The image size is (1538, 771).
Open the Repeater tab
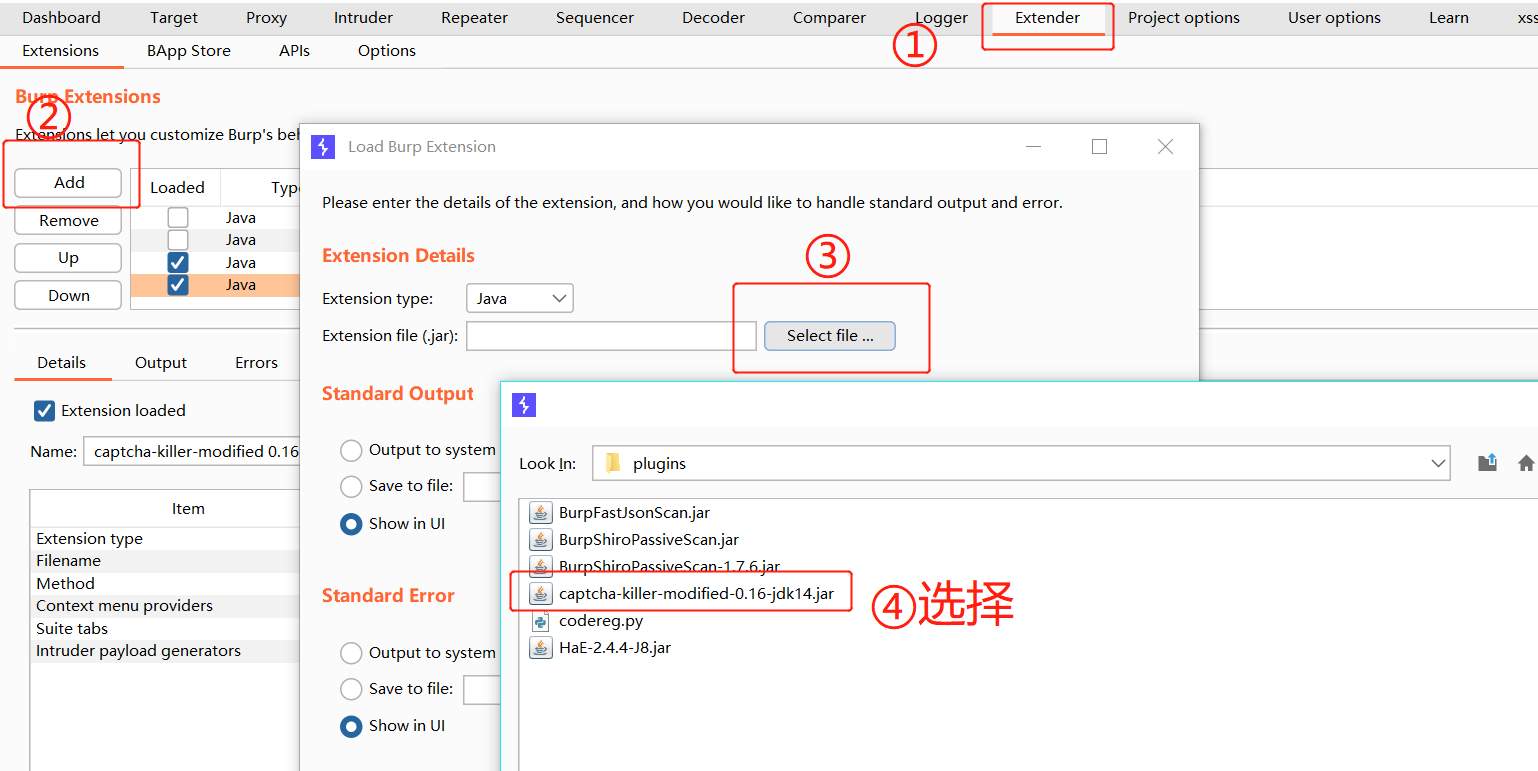[474, 18]
